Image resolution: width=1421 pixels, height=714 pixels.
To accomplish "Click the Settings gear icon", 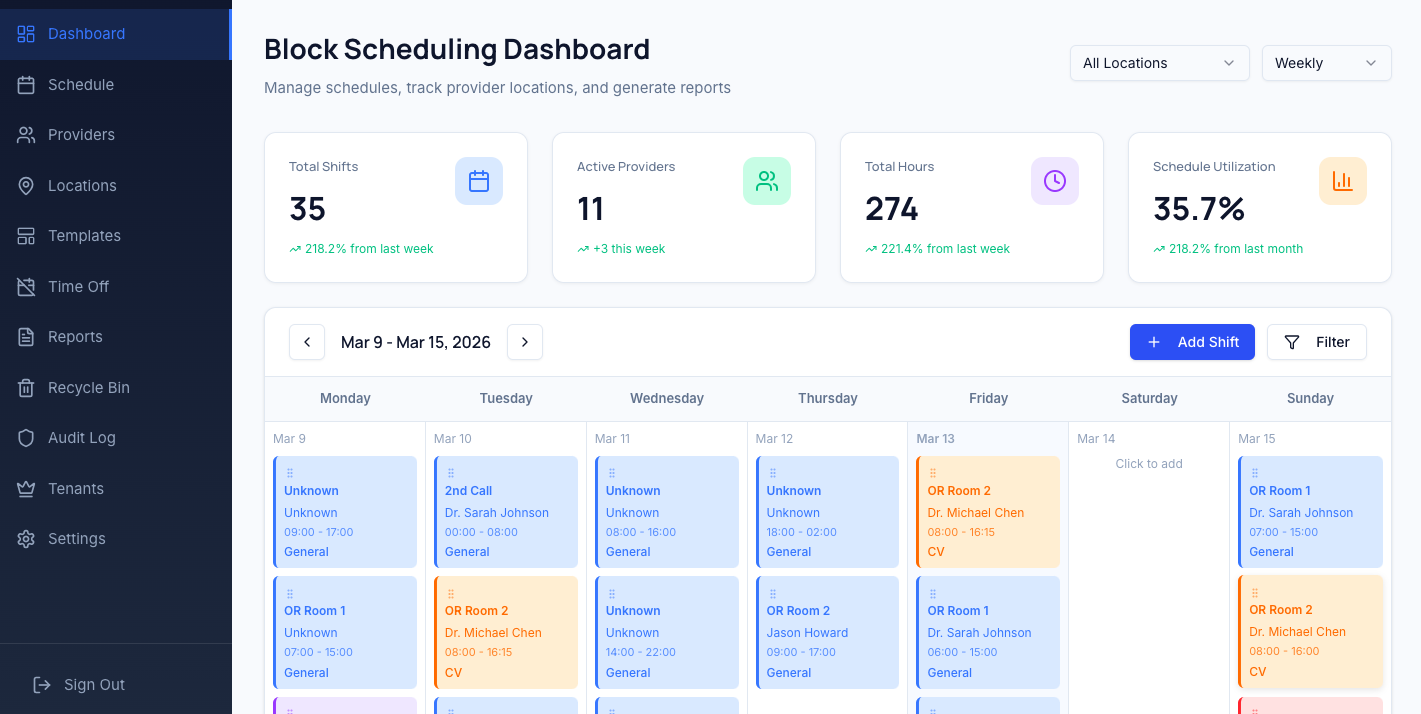I will coord(27,539).
